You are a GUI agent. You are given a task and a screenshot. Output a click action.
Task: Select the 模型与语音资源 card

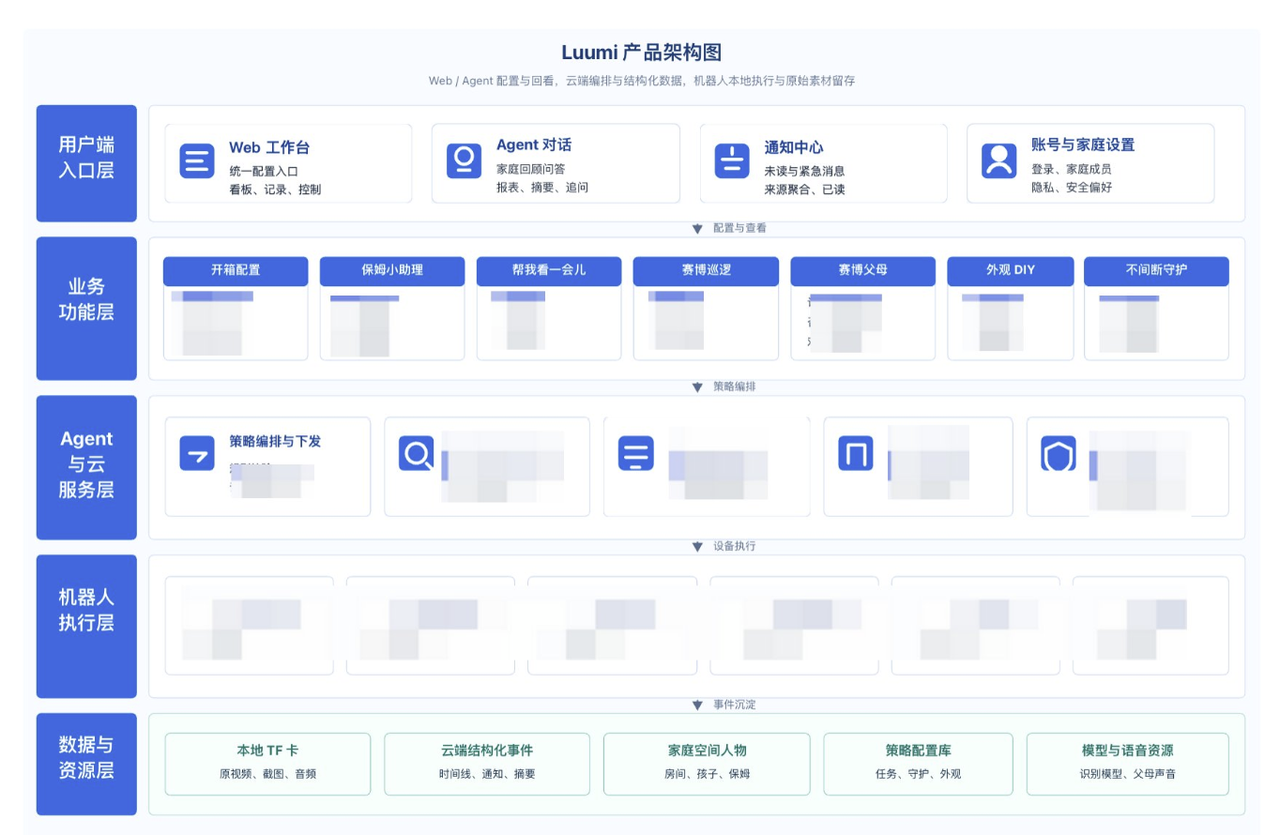pyautogui.click(x=1128, y=764)
